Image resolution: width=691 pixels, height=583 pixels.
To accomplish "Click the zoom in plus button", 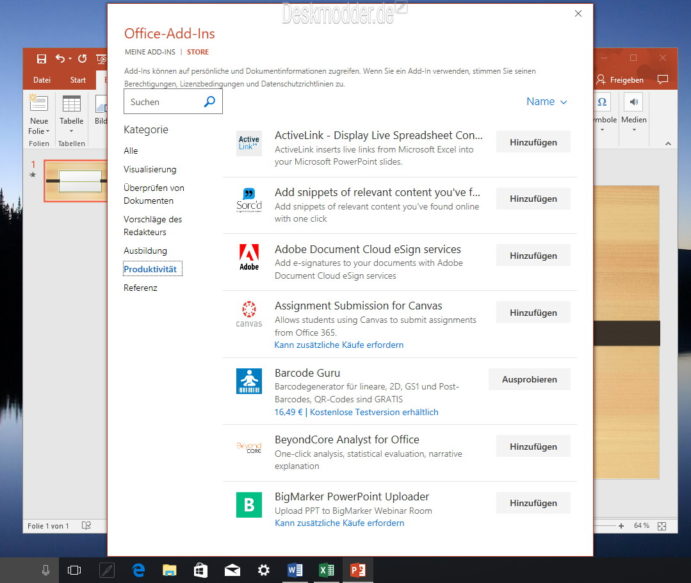I will (621, 526).
